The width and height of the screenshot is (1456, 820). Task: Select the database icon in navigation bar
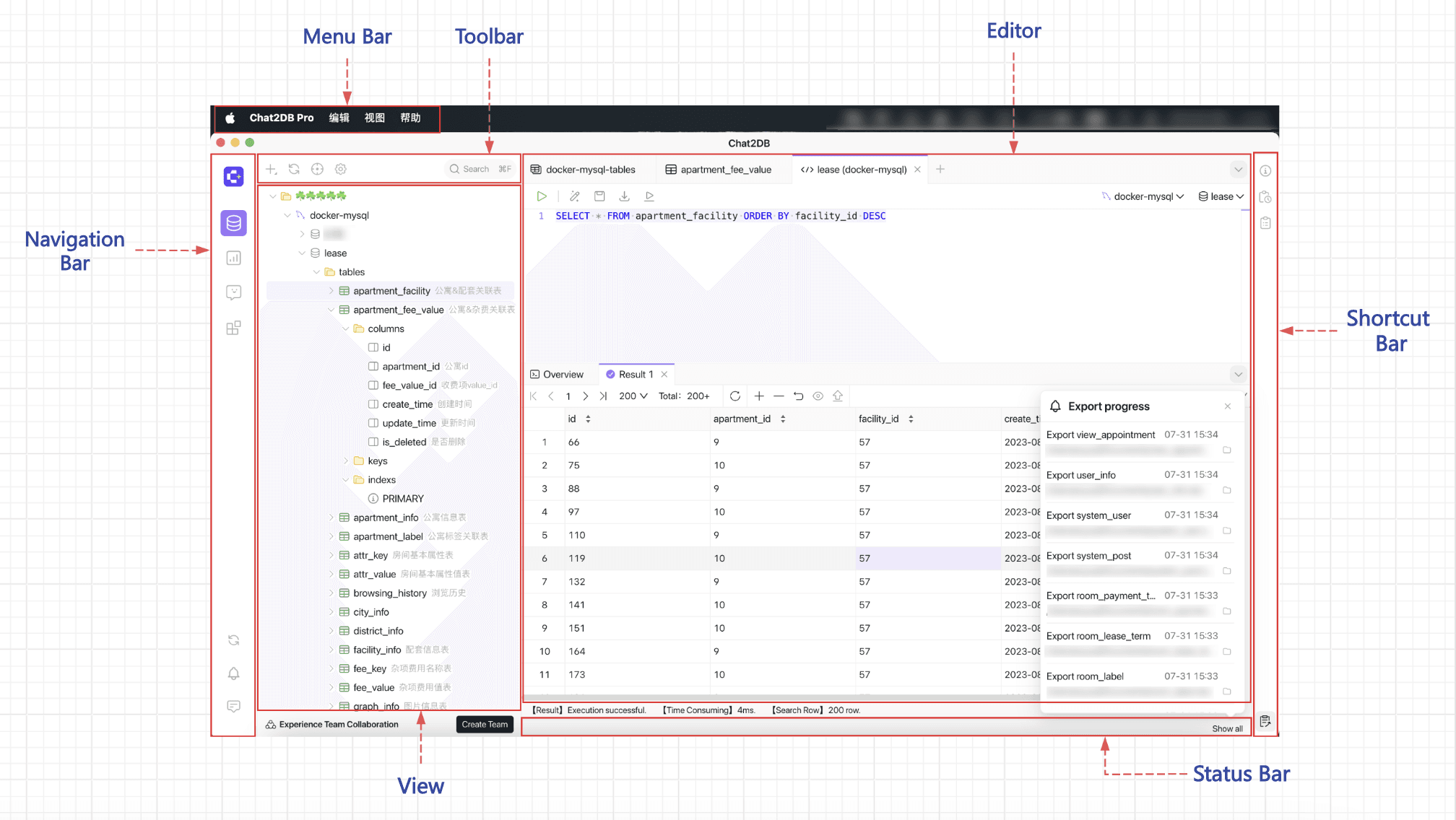tap(233, 223)
